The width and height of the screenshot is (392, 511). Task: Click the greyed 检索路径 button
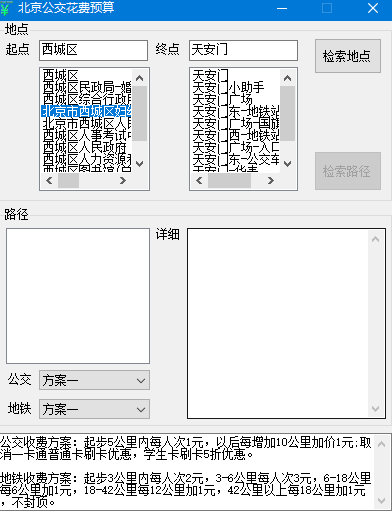(348, 171)
